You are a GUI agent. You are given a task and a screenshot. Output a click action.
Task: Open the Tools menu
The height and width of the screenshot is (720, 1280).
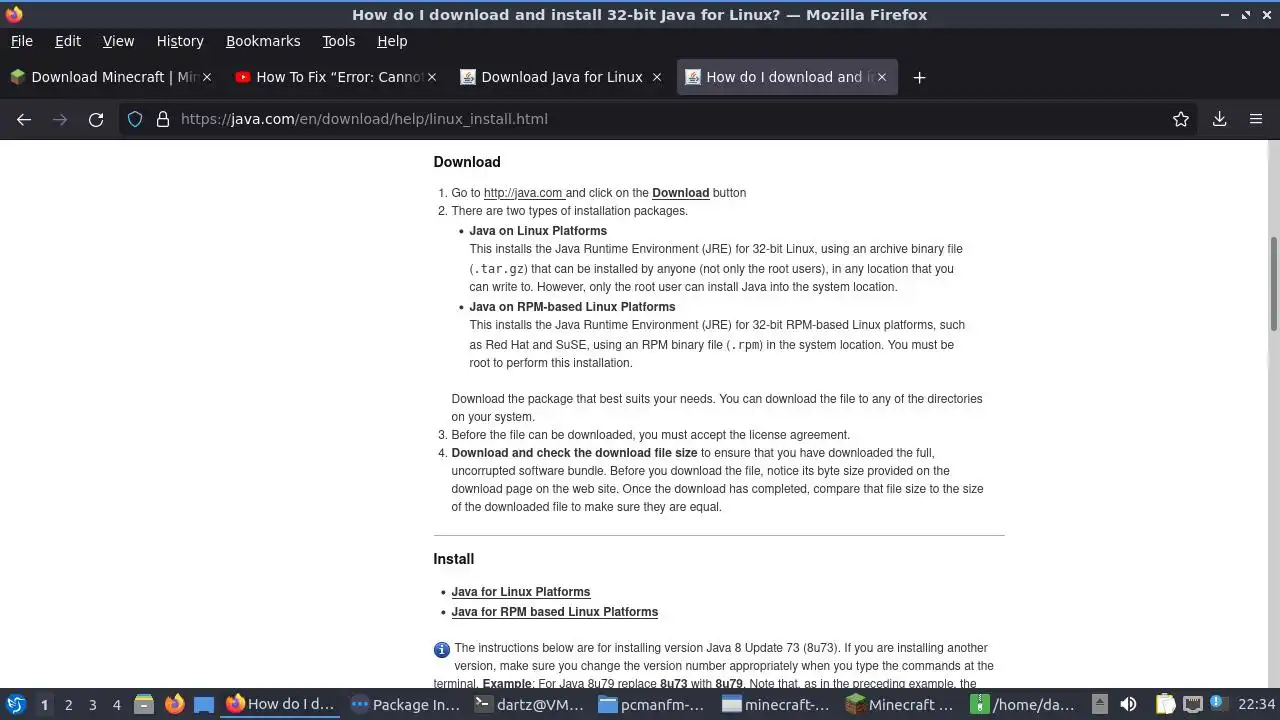[x=338, y=41]
